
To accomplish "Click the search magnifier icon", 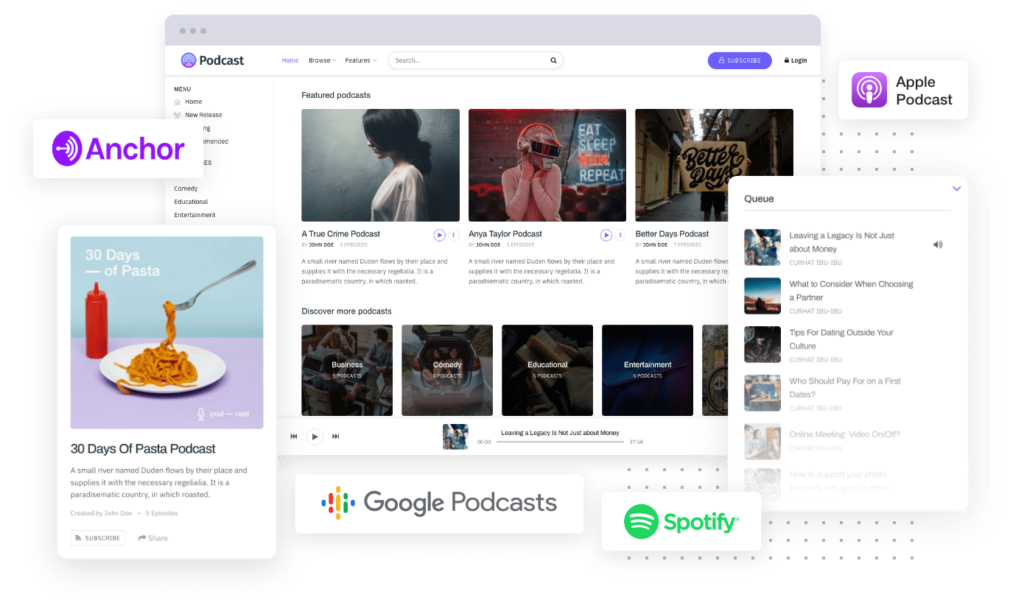I will coord(553,60).
